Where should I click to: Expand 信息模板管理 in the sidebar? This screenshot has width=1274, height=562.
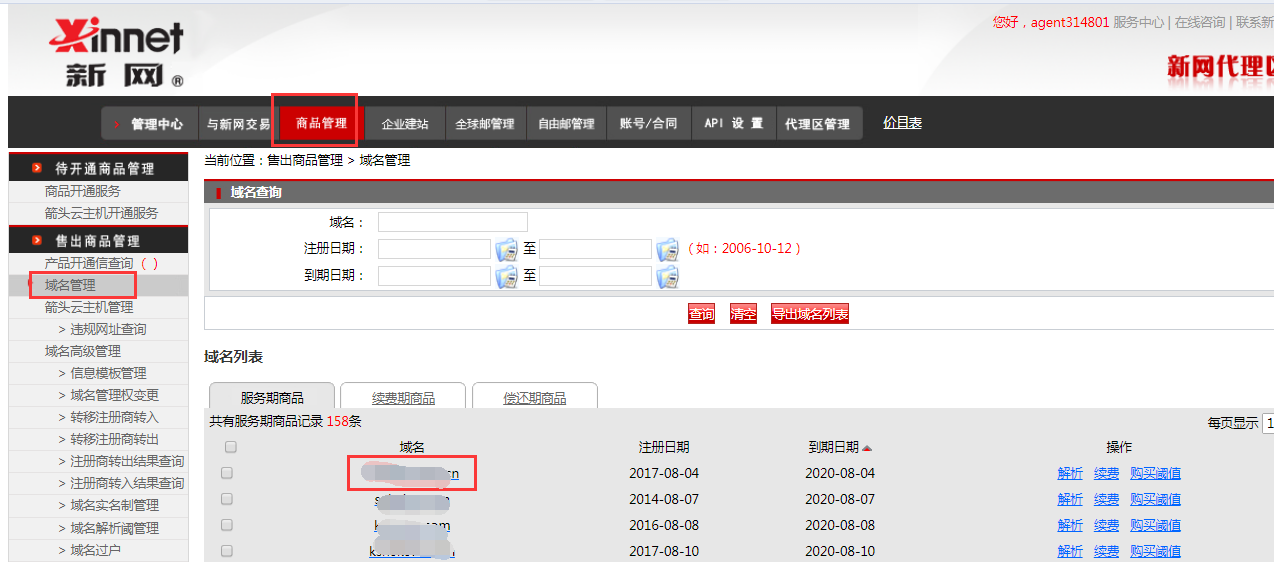point(107,373)
